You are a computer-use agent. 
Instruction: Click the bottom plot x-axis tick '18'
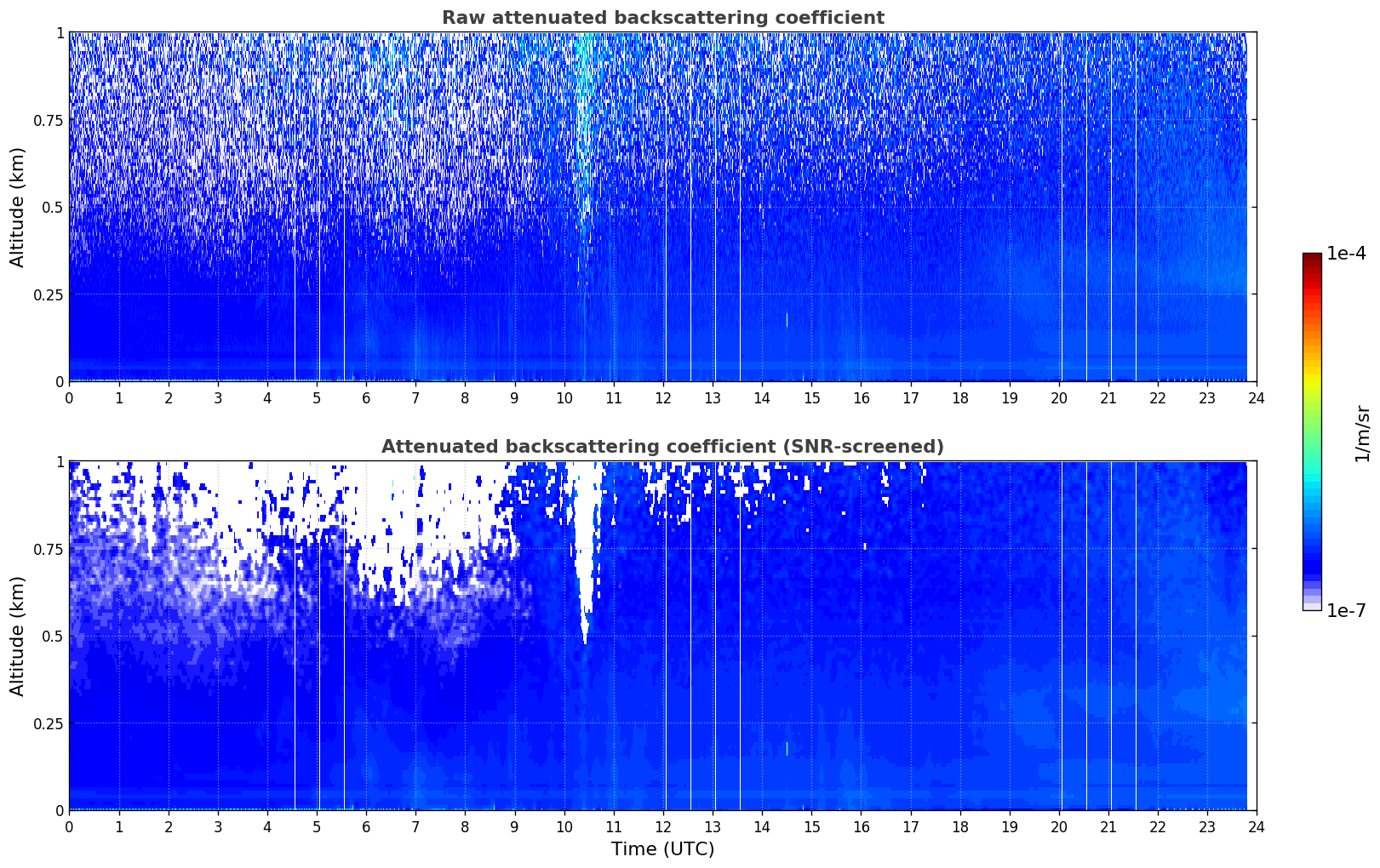point(960,826)
